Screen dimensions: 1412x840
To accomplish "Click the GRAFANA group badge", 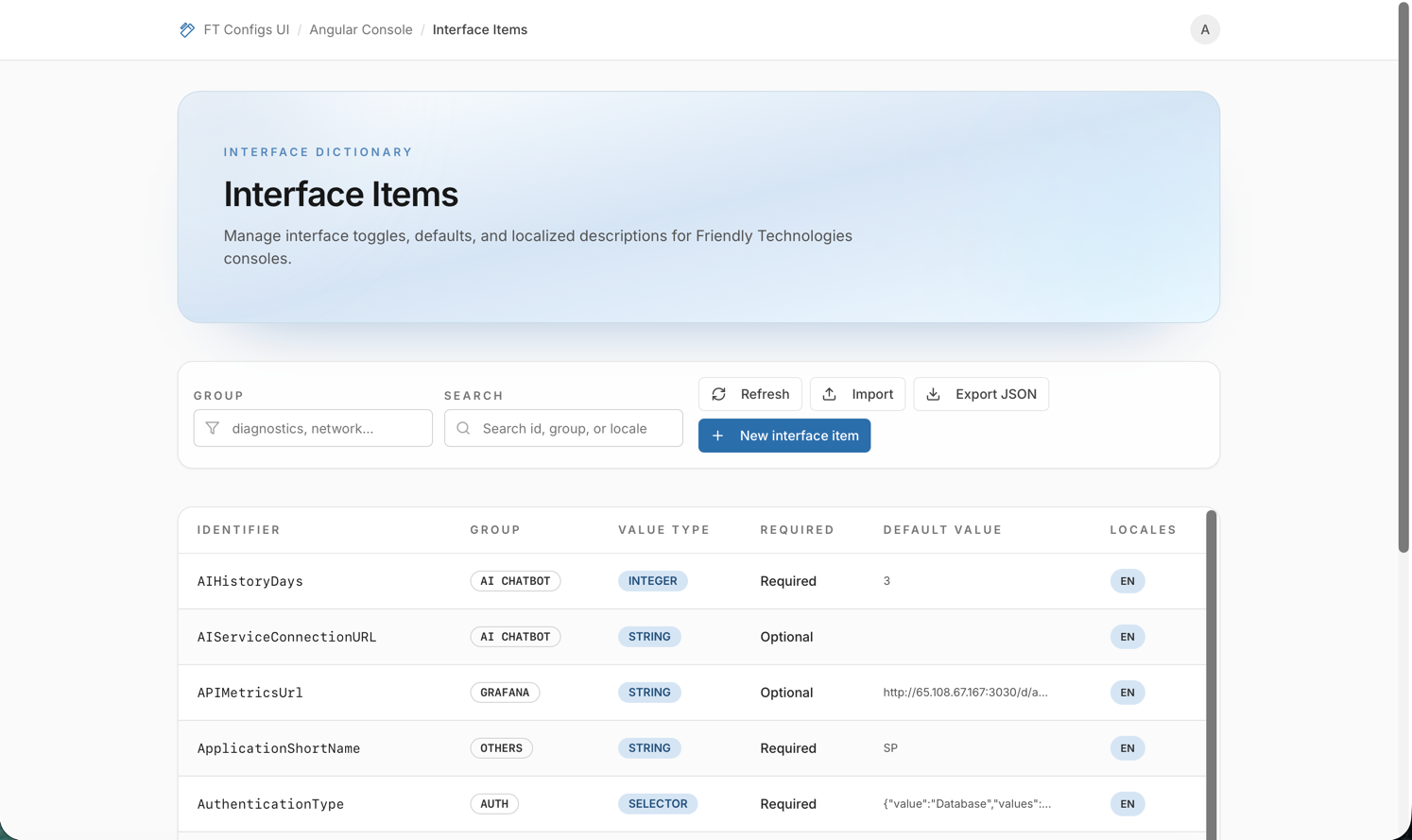I will [505, 693].
